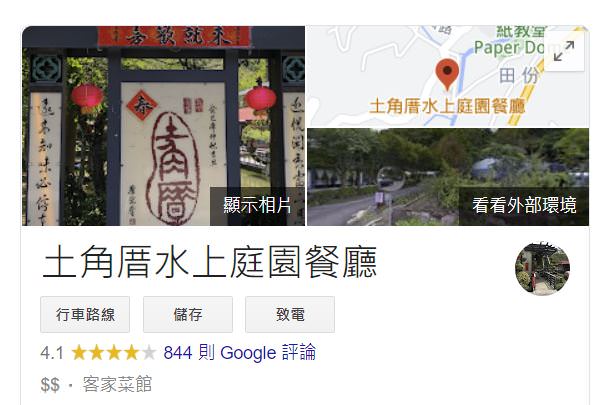Click the 致電 call button

click(x=290, y=315)
